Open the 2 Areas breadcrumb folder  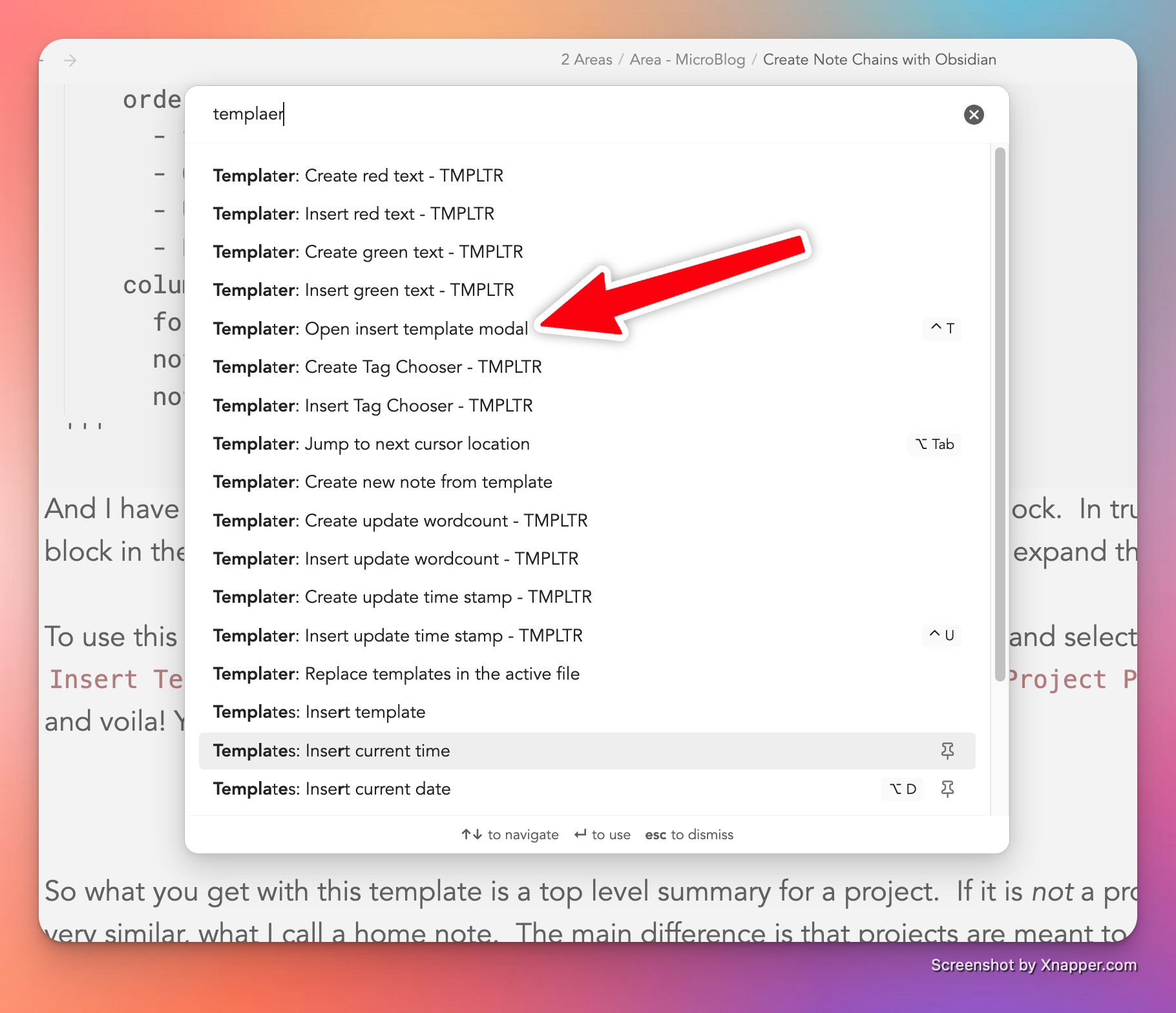tap(586, 59)
